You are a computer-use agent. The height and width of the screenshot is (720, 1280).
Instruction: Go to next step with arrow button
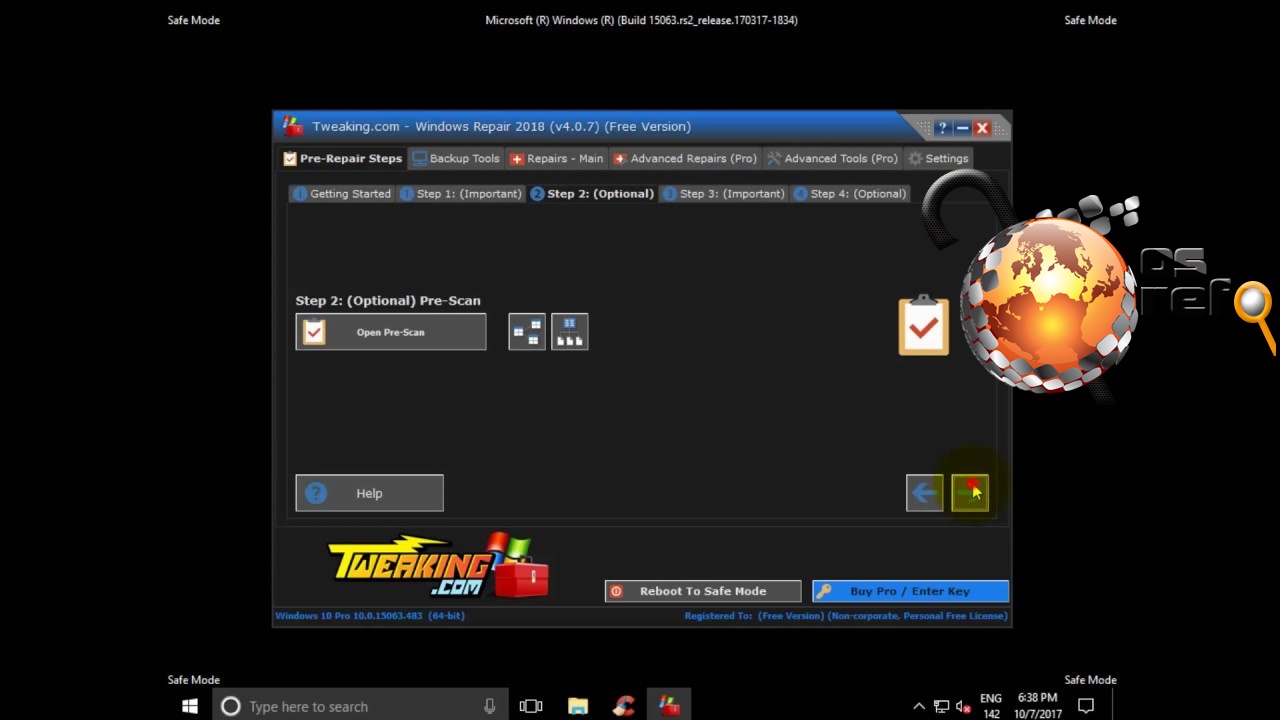click(970, 493)
